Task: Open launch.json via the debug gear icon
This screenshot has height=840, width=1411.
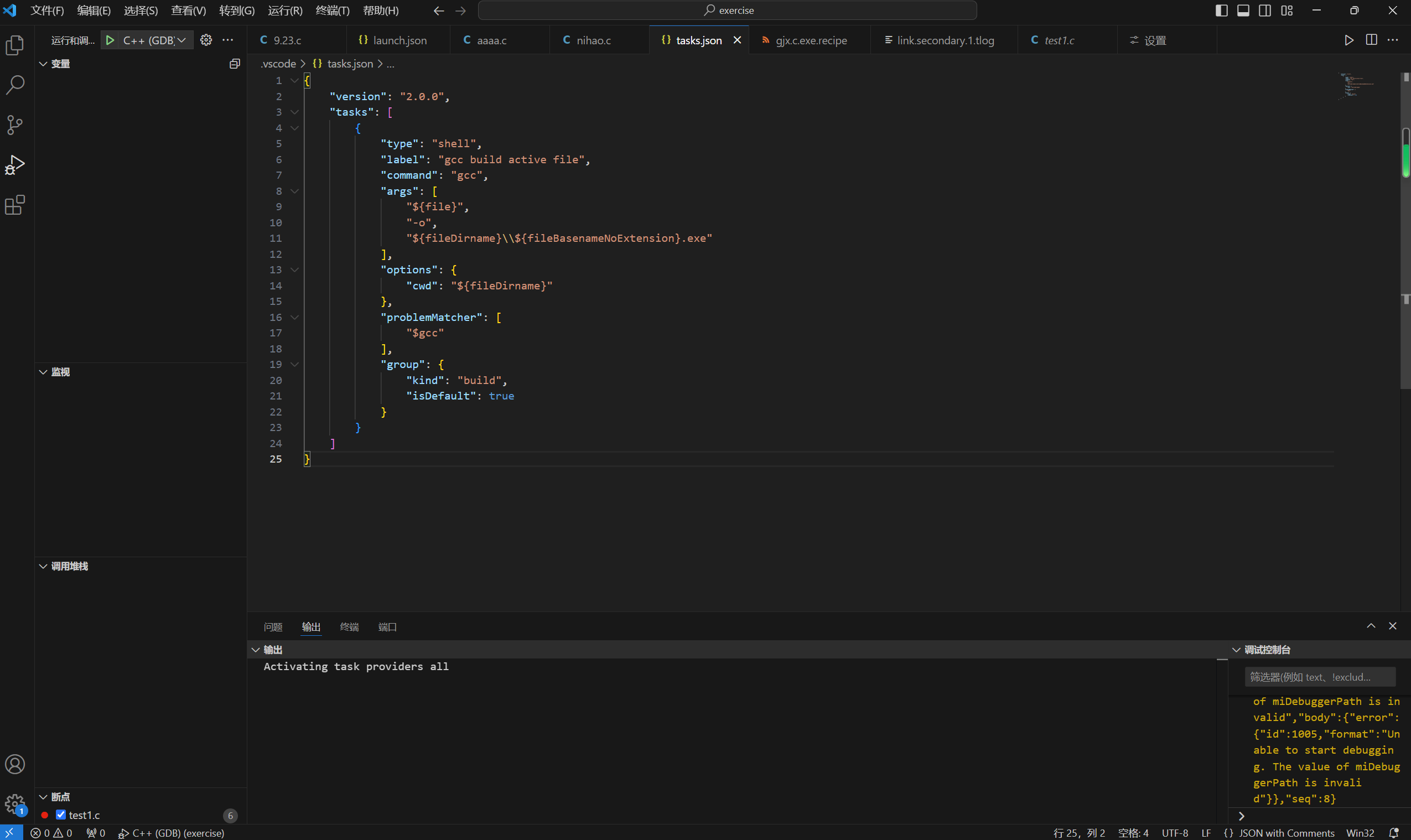Action: (206, 40)
